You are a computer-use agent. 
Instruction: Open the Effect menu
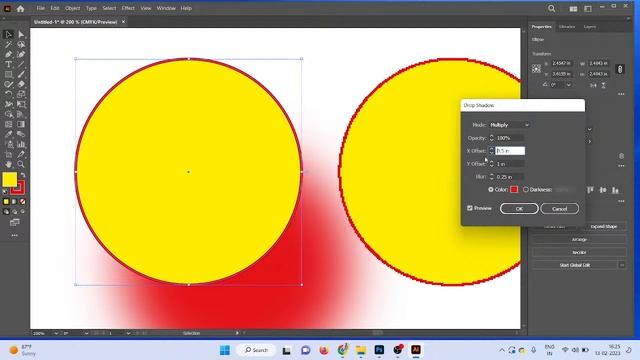pos(128,8)
